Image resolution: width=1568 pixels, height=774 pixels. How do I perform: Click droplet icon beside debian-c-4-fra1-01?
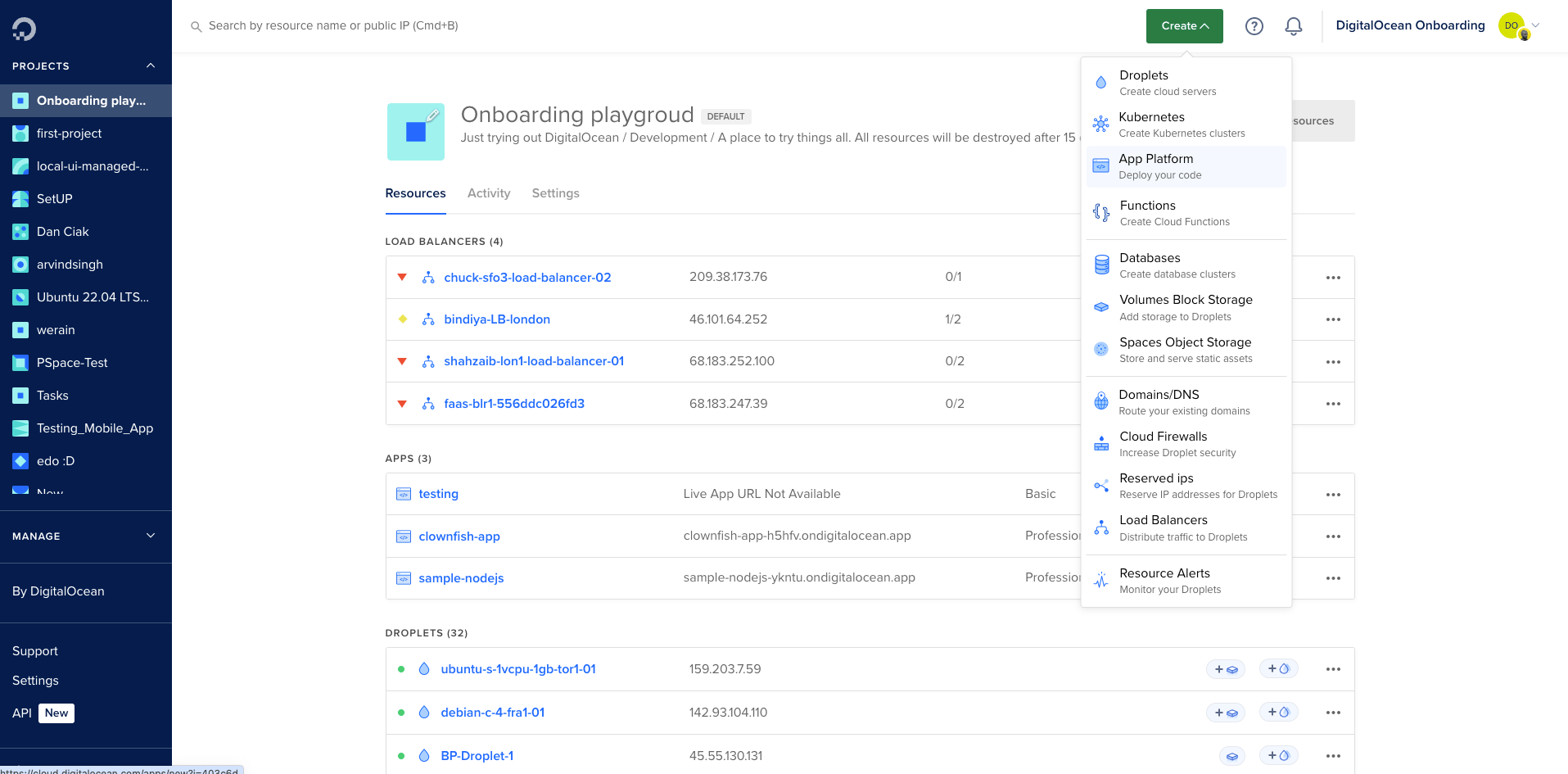424,713
